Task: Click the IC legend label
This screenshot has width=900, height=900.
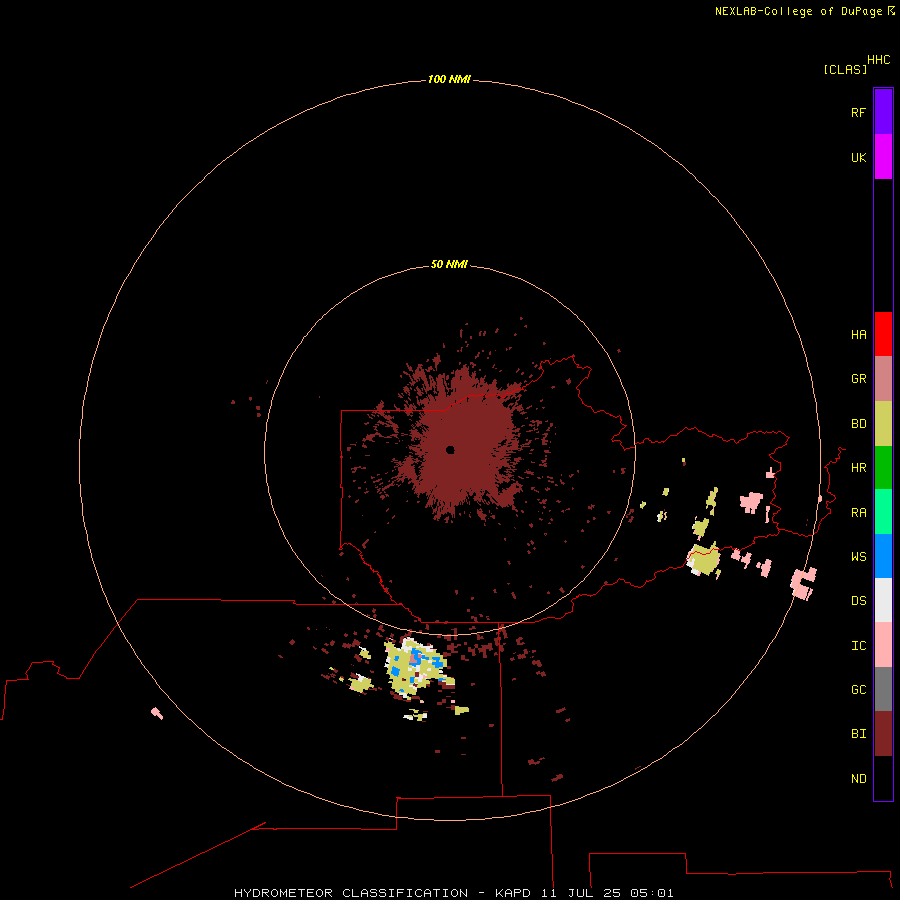Action: 859,645
